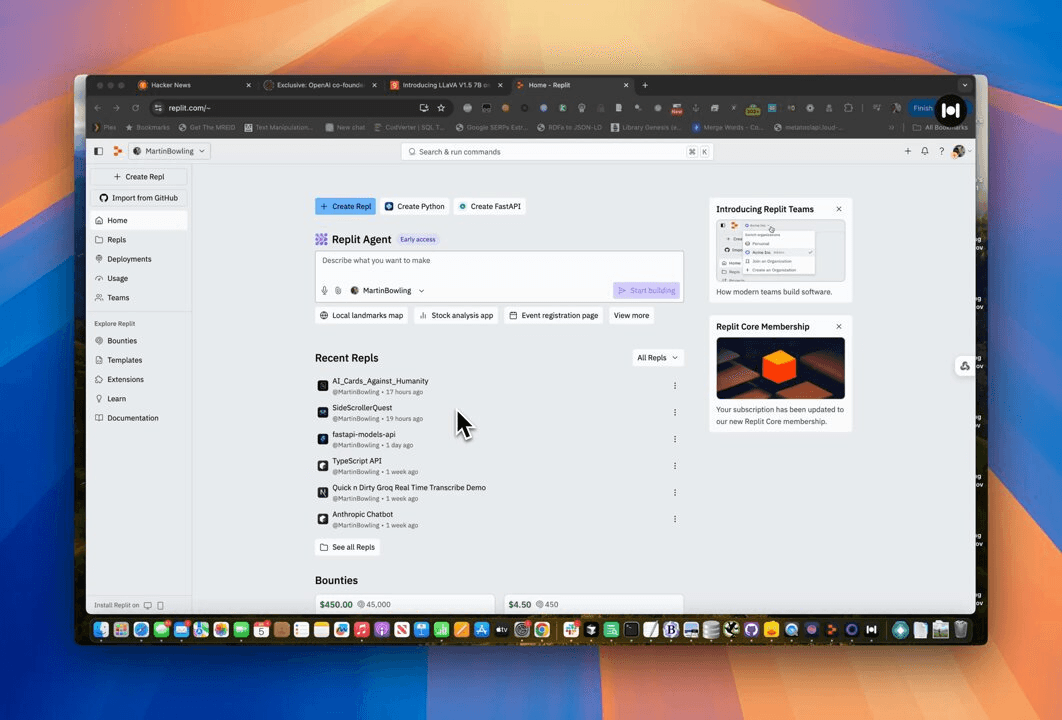Open Deployments in the sidebar
This screenshot has height=720, width=1062.
(129, 259)
